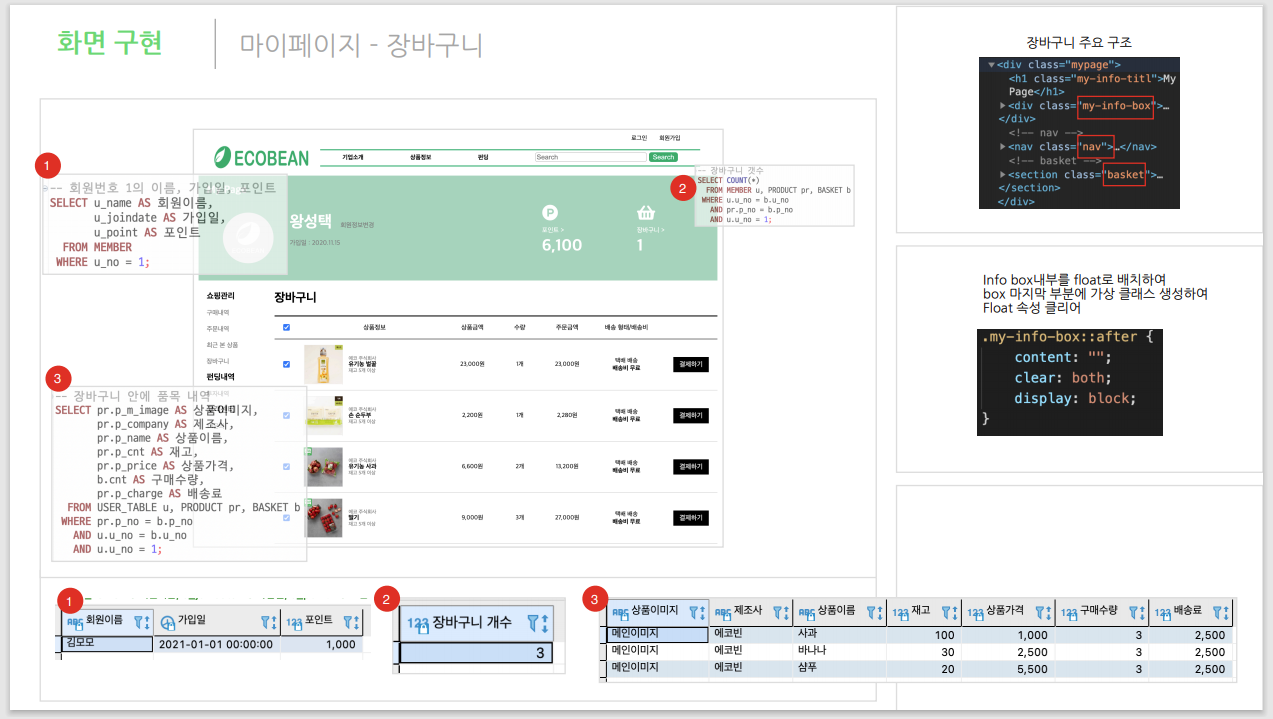Viewport: 1273px width, 719px height.
Task: Click inside the Search input field
Action: click(x=591, y=157)
